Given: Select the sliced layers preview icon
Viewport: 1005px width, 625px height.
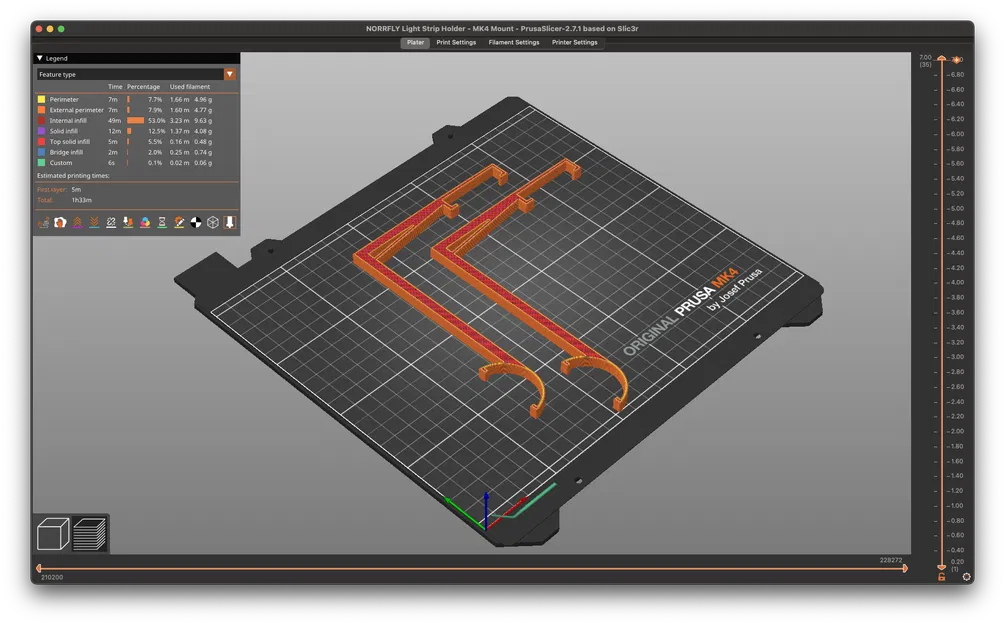Looking at the screenshot, I should tap(89, 534).
